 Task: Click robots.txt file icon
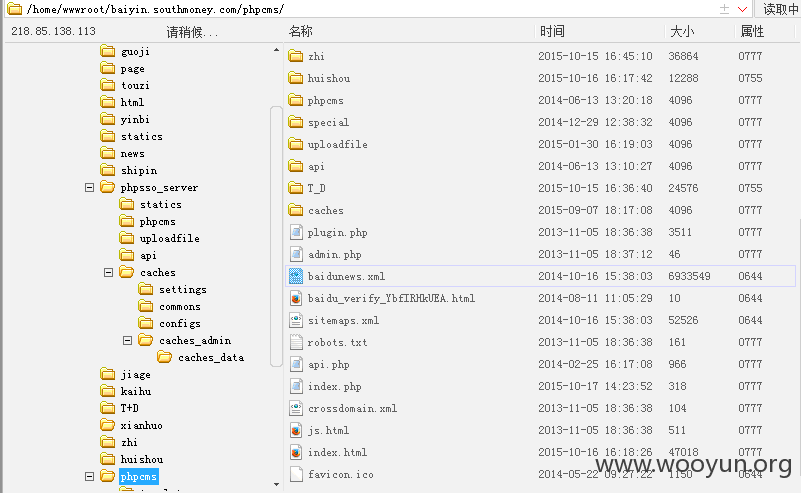(x=296, y=342)
